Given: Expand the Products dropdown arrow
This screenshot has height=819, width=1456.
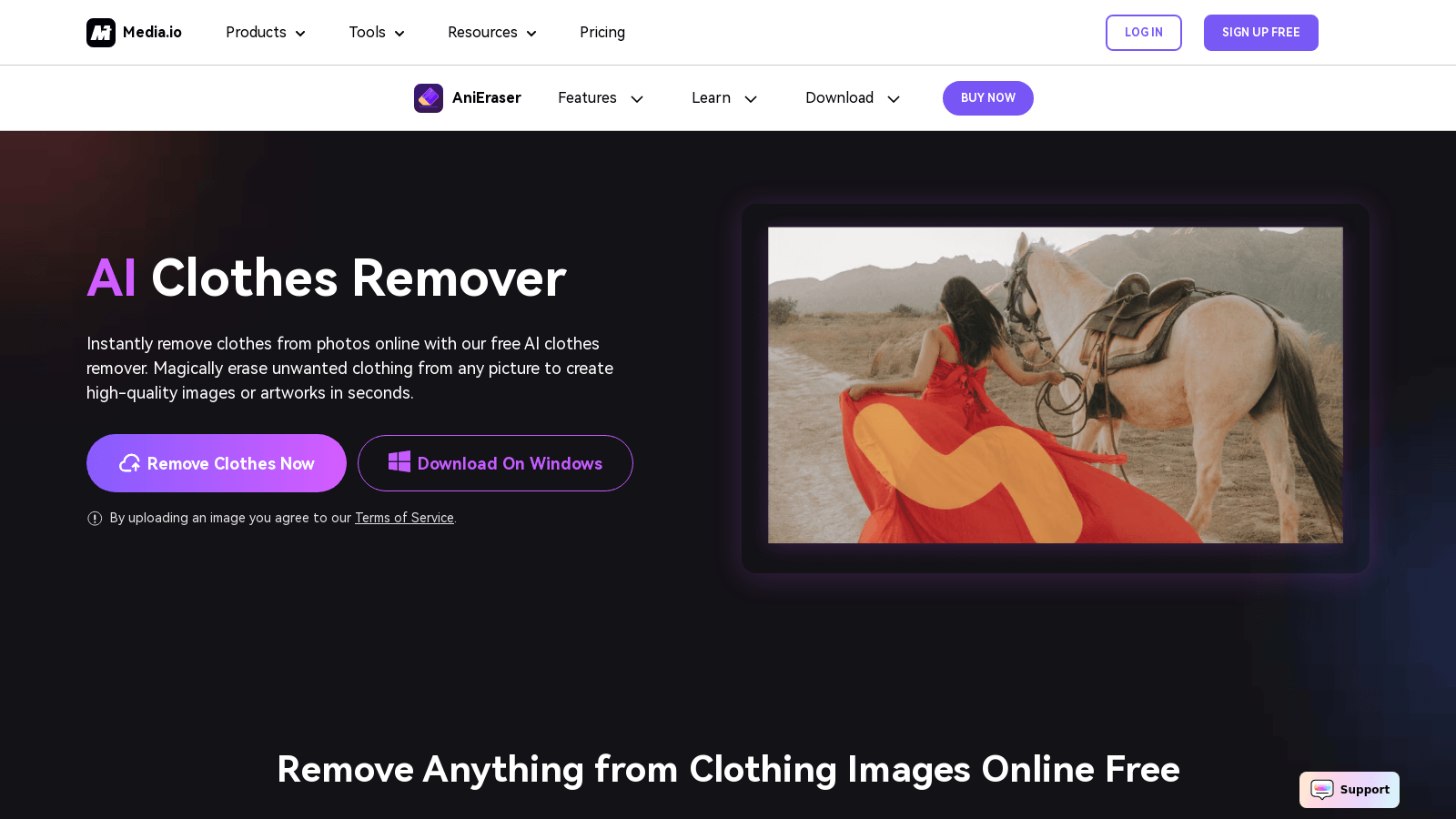Looking at the screenshot, I should point(300,34).
